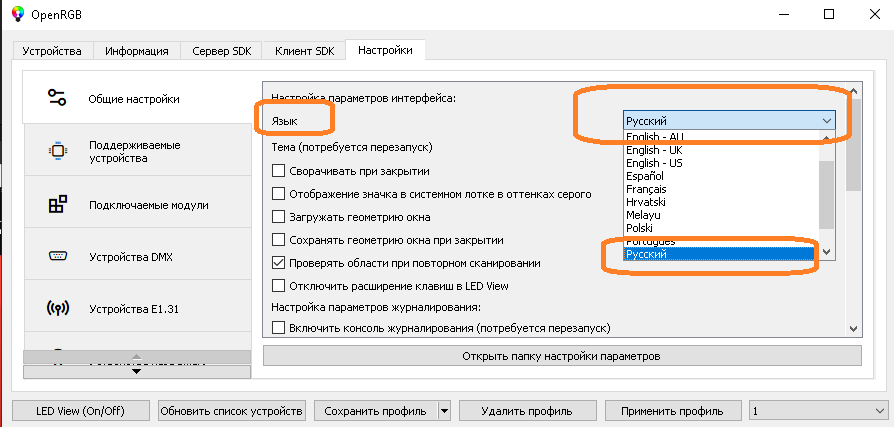Click settings panel scrollbar up arrow
This screenshot has width=894, height=427.
(854, 91)
